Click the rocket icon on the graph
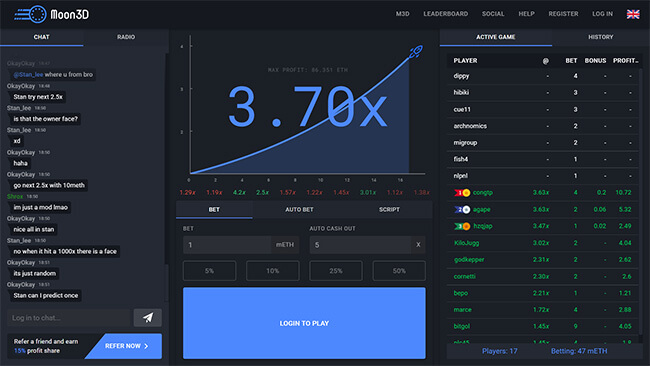Viewport: 650px width, 366px height. [416, 51]
